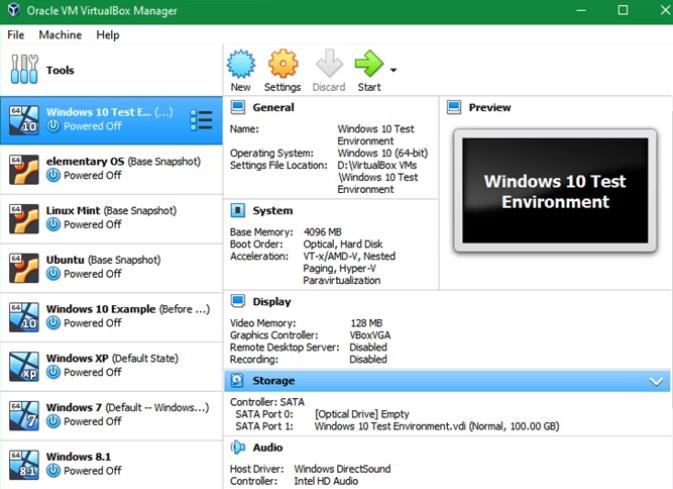
Task: Click the General section monitor icon
Action: click(238, 107)
